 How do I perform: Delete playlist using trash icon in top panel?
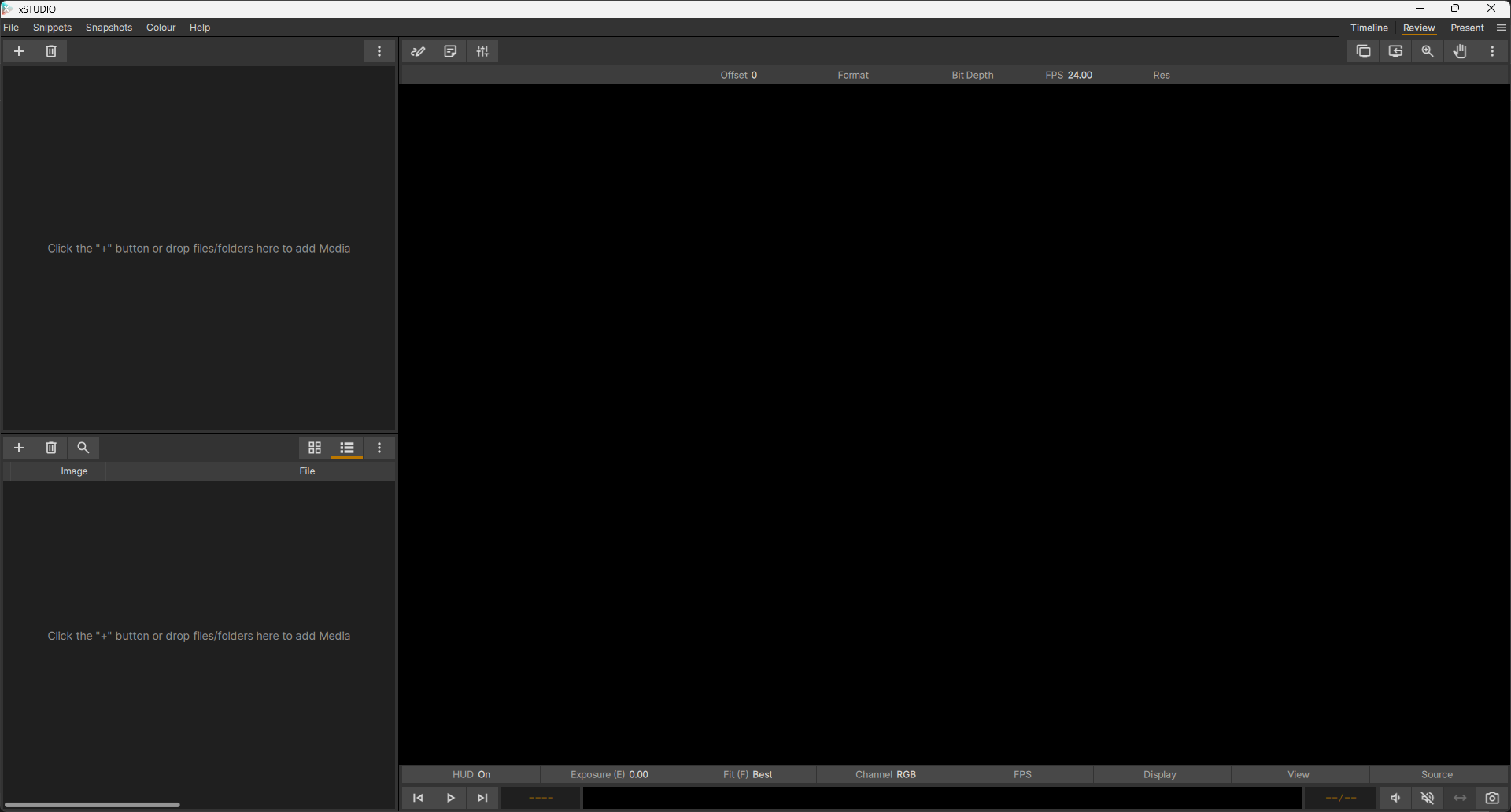[51, 51]
